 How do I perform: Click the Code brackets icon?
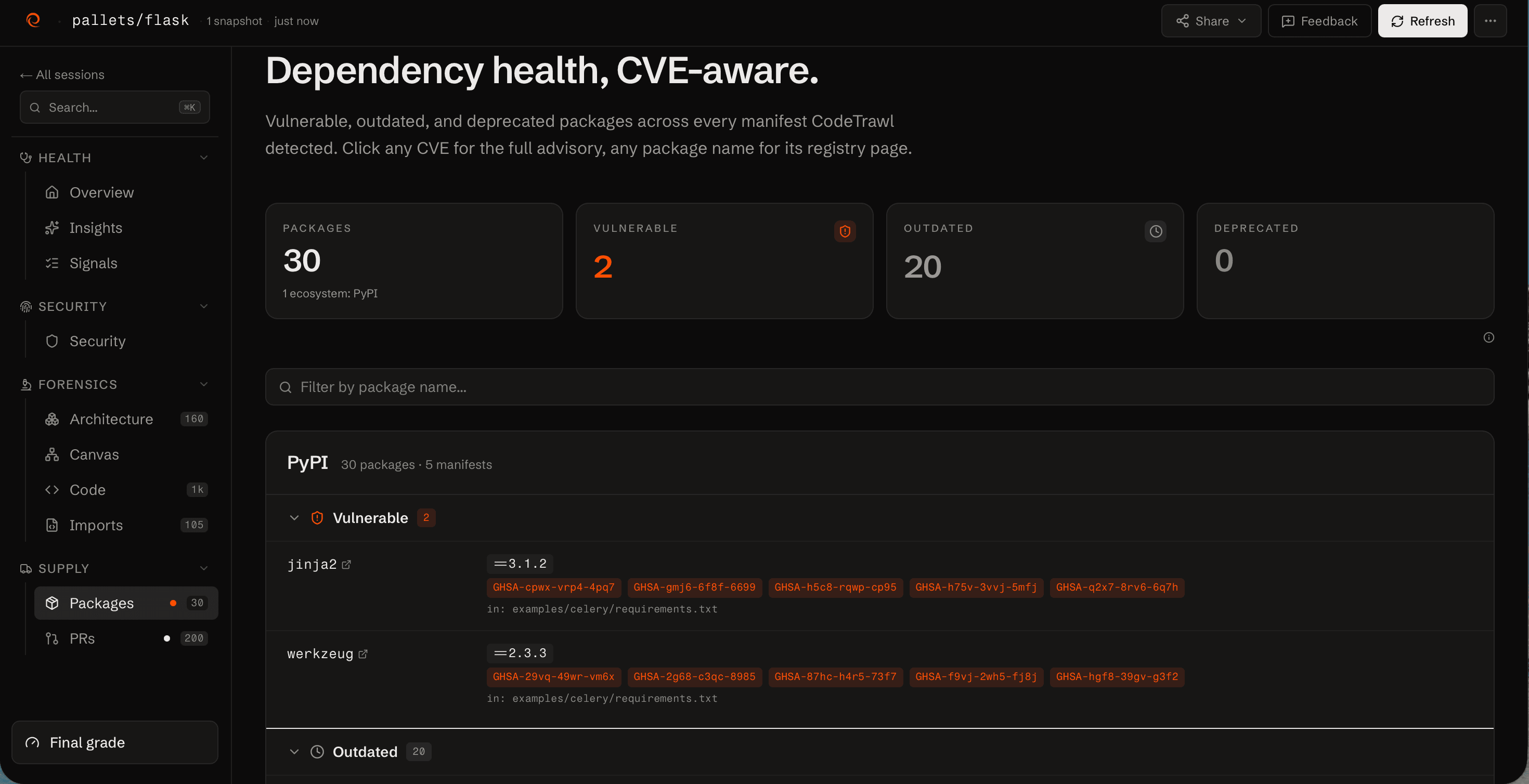pyautogui.click(x=52, y=490)
